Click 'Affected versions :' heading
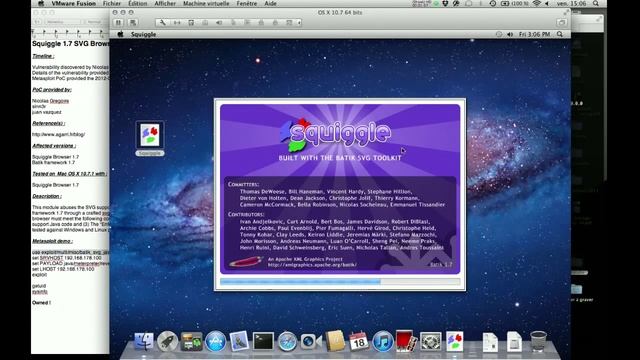The width and height of the screenshot is (640, 360). 54,146
